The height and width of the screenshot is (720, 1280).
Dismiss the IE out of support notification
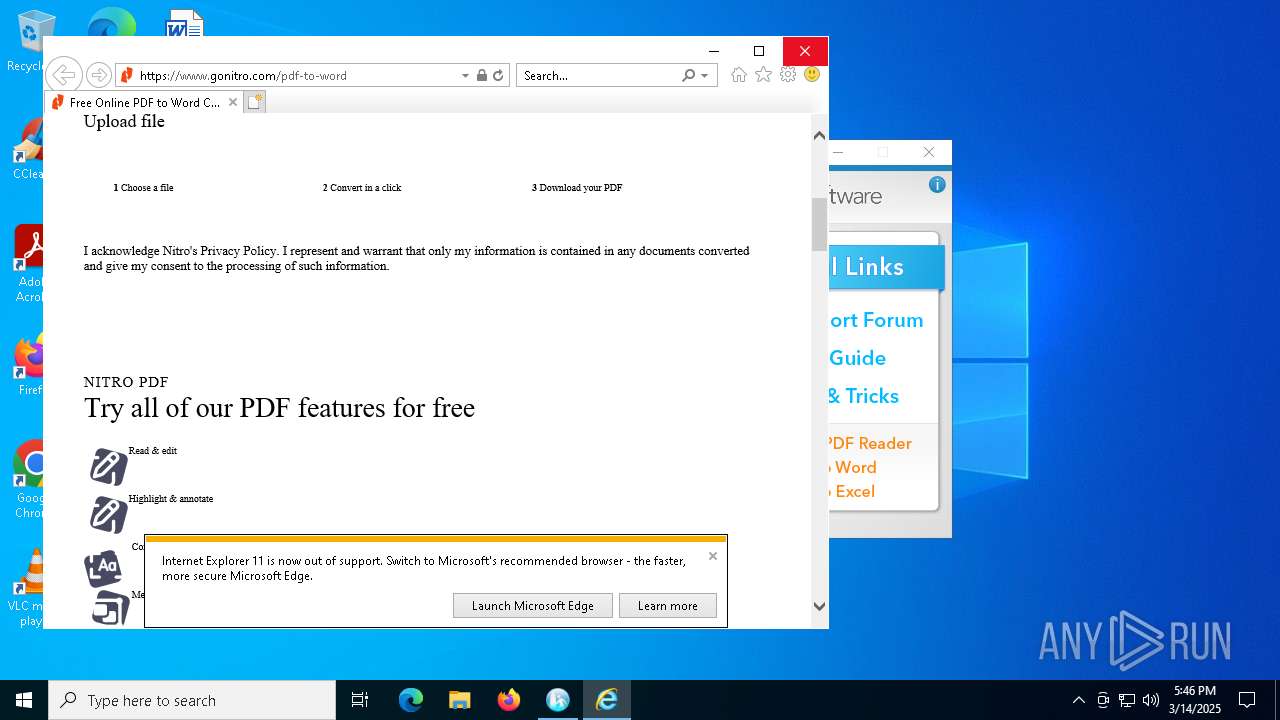click(713, 556)
